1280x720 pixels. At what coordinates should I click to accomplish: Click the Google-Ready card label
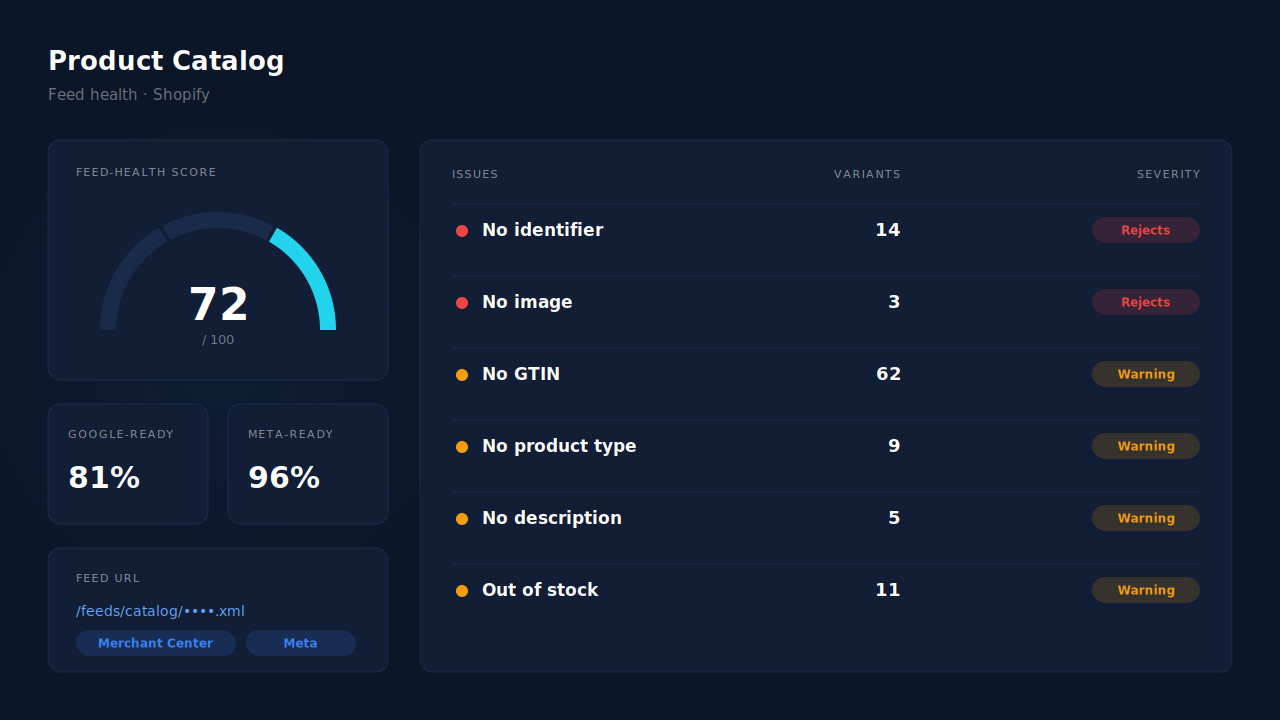(x=121, y=434)
